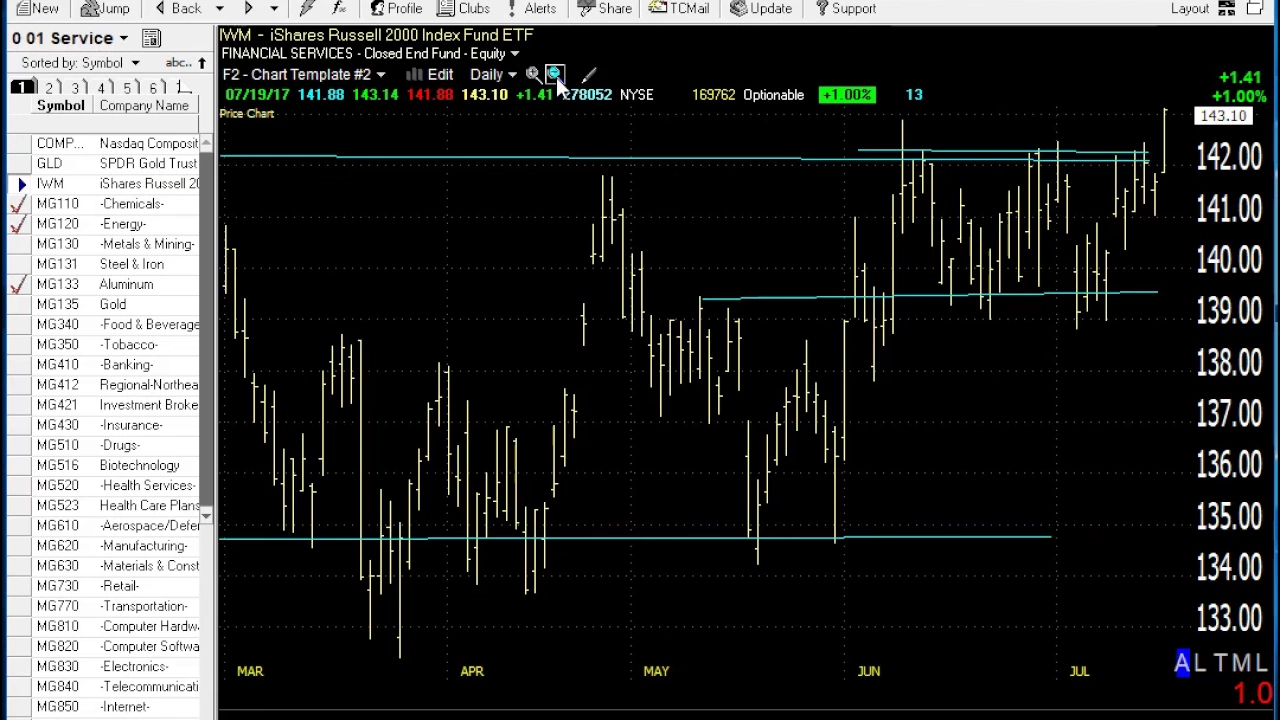Switch to watchlist tab 6

point(153,88)
